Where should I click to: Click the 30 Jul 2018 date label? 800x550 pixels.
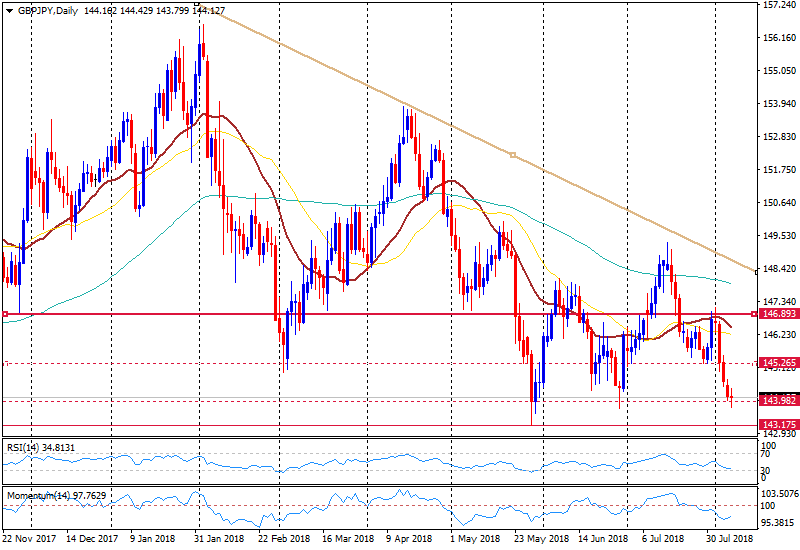click(729, 538)
